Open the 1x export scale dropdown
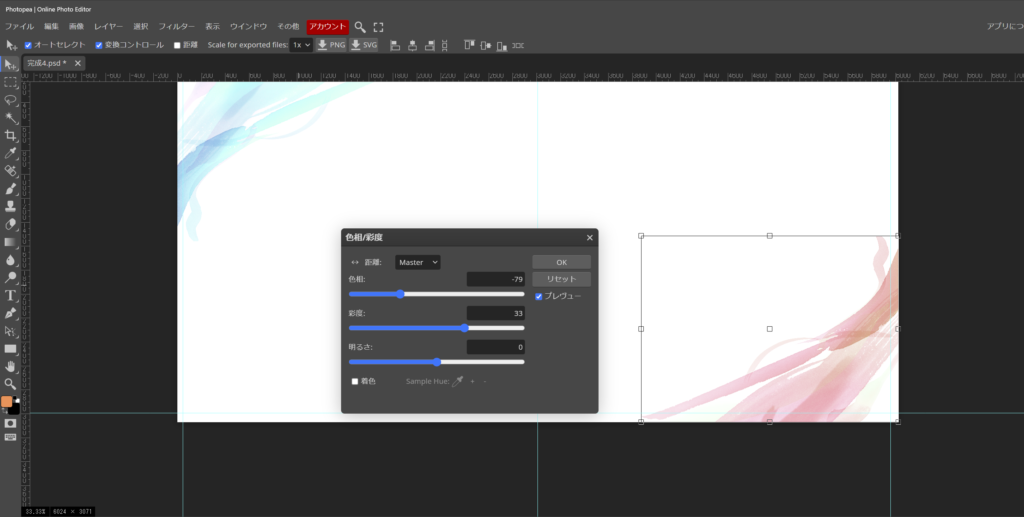The width and height of the screenshot is (1024, 517). 301,45
